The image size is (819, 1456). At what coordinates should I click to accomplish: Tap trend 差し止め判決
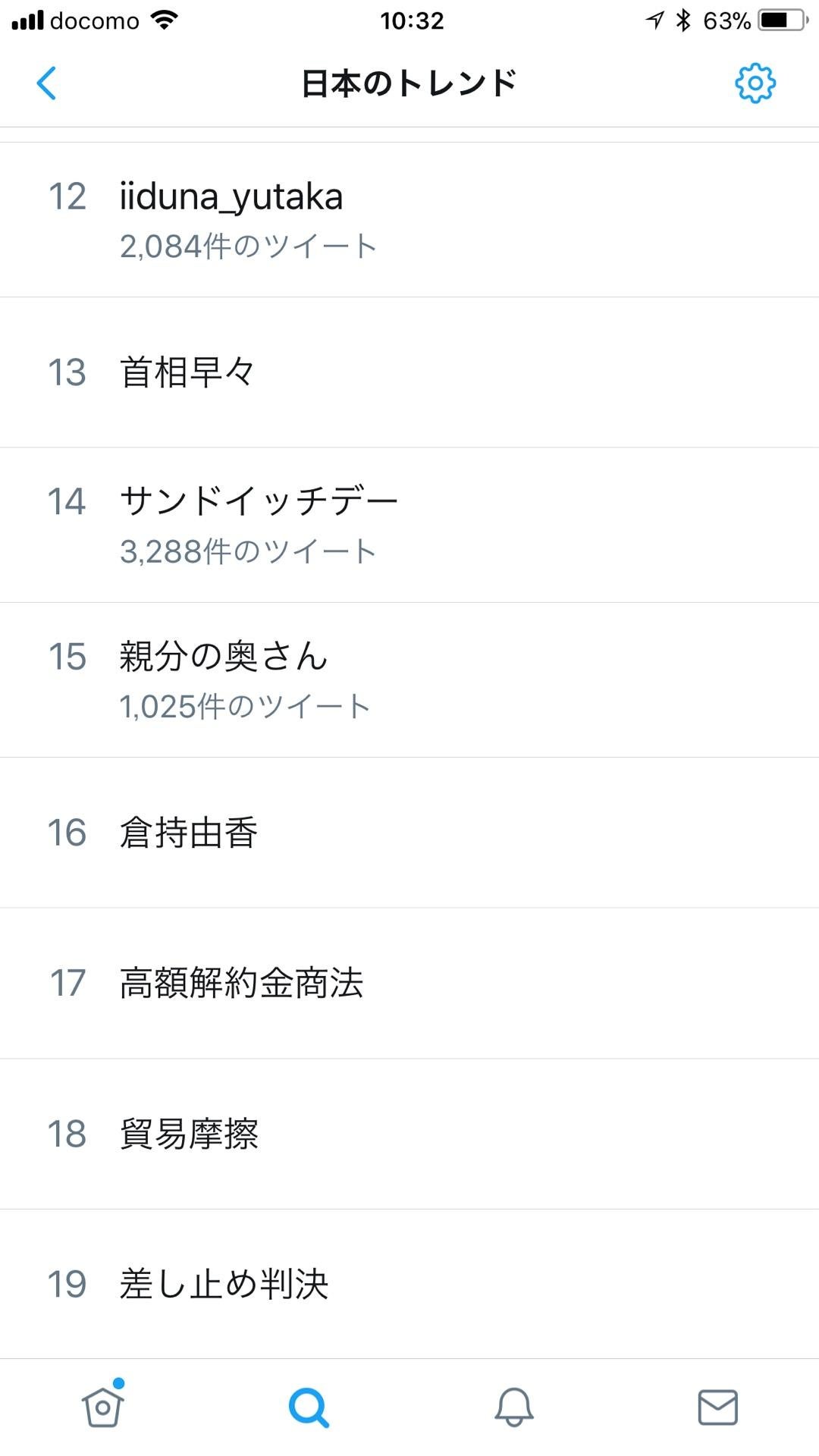224,1284
